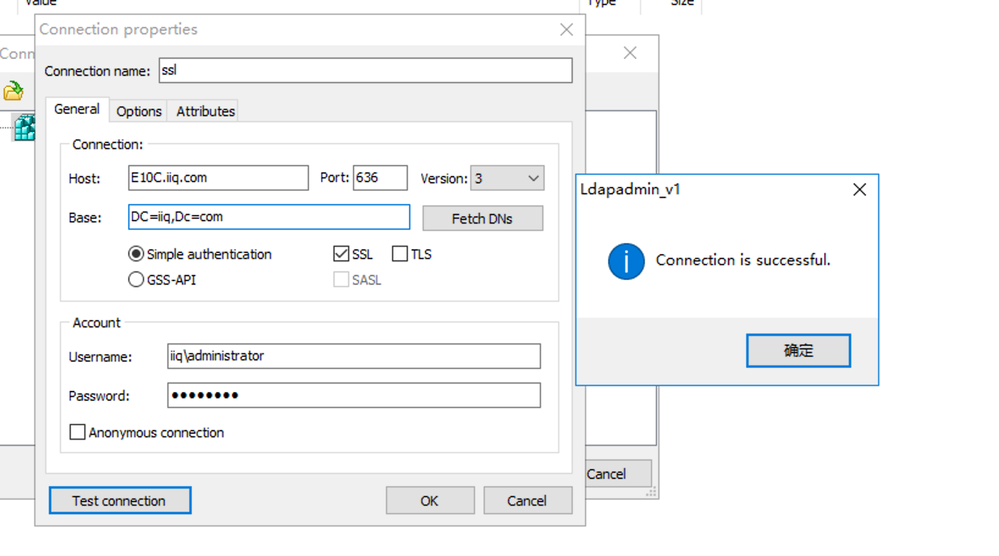The height and width of the screenshot is (556, 999).
Task: Click into the Host field
Action: point(218,178)
